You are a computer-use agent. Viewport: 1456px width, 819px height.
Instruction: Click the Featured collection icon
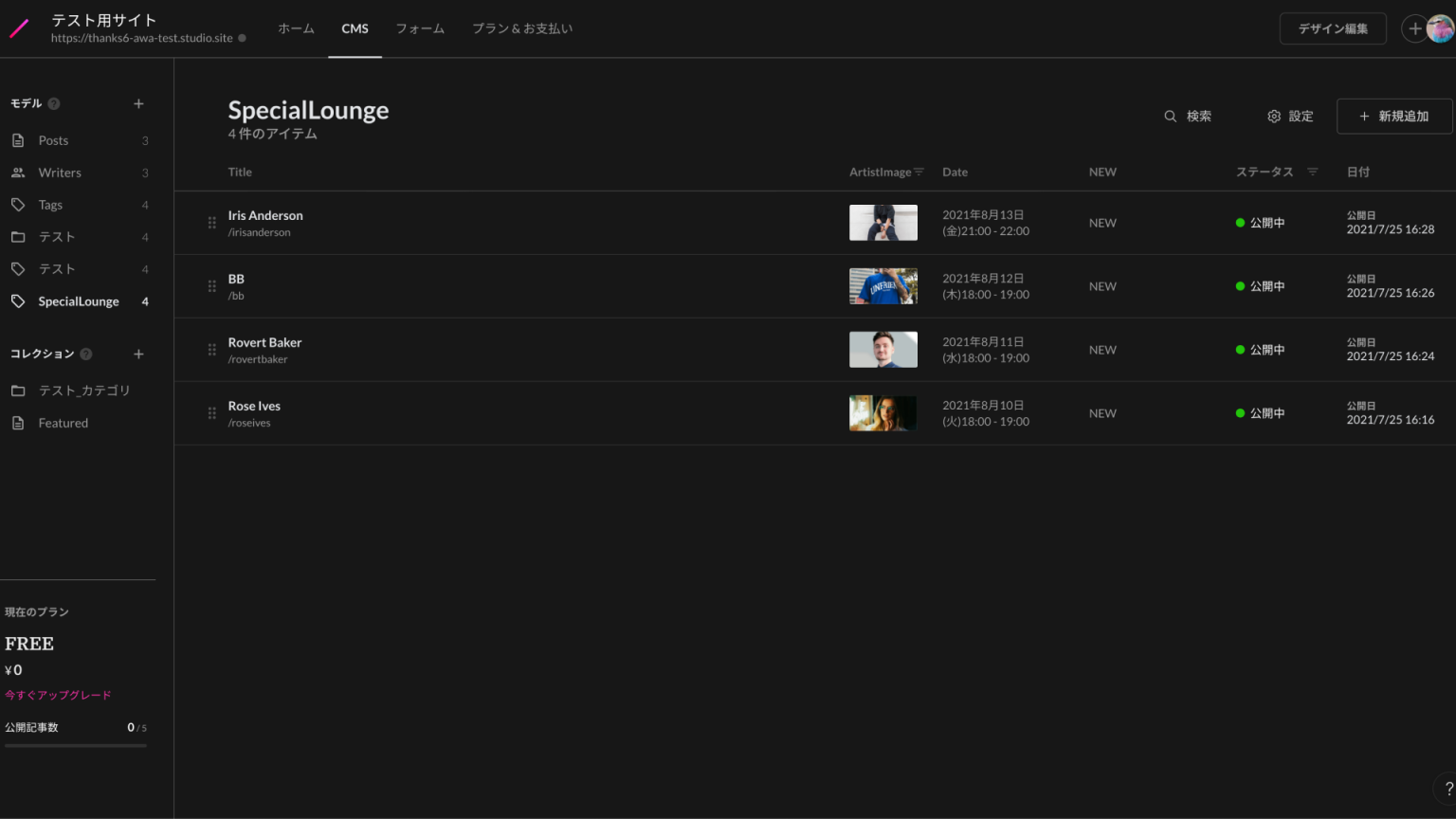(19, 423)
